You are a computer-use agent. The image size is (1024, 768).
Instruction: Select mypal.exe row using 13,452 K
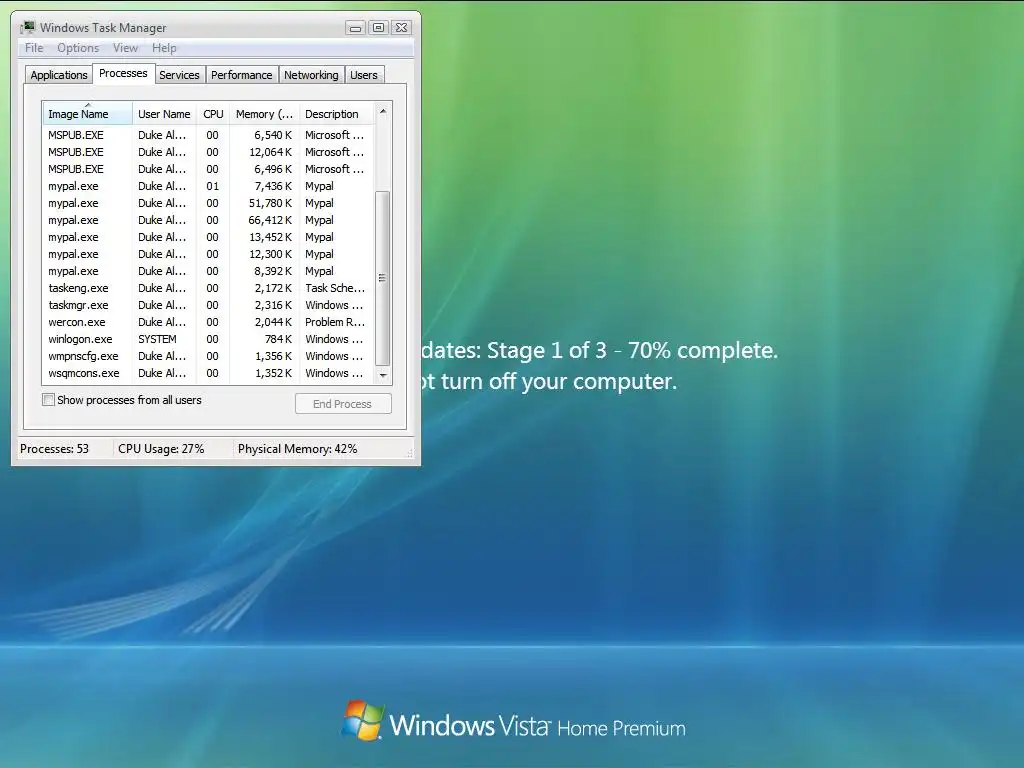pyautogui.click(x=208, y=236)
